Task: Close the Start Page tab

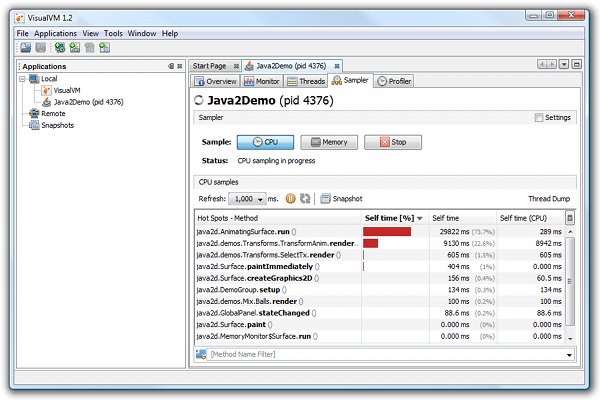Action: (x=236, y=66)
